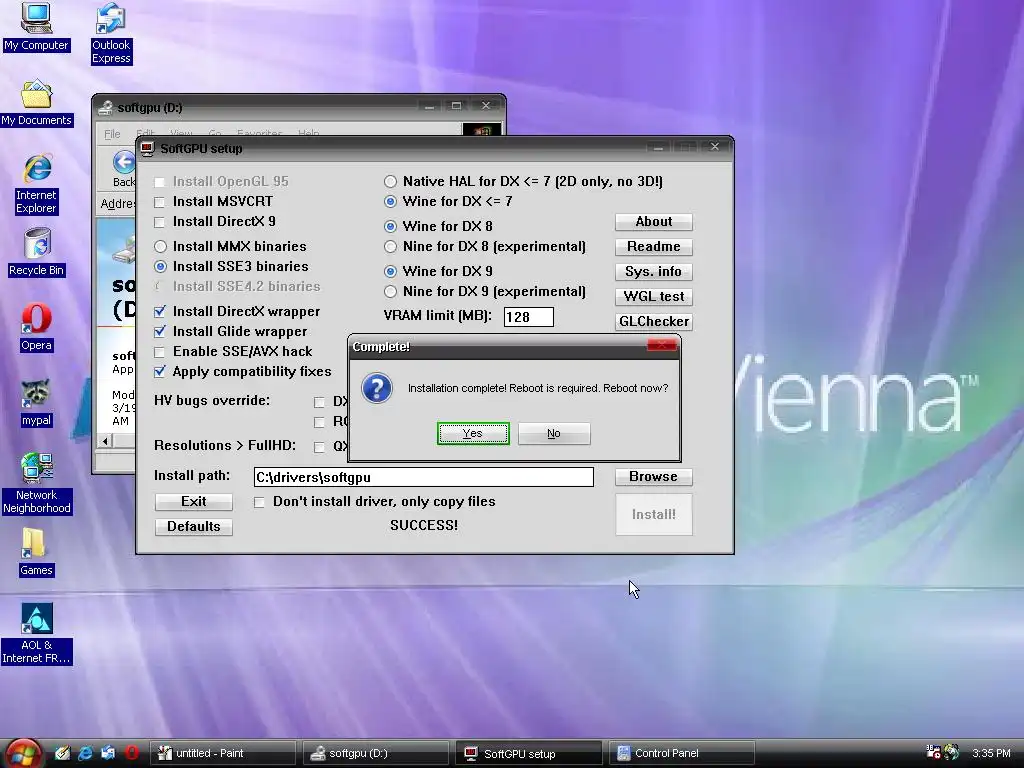This screenshot has width=1024, height=768.
Task: Open the Network Neighborhood desktop icon
Action: click(x=36, y=483)
